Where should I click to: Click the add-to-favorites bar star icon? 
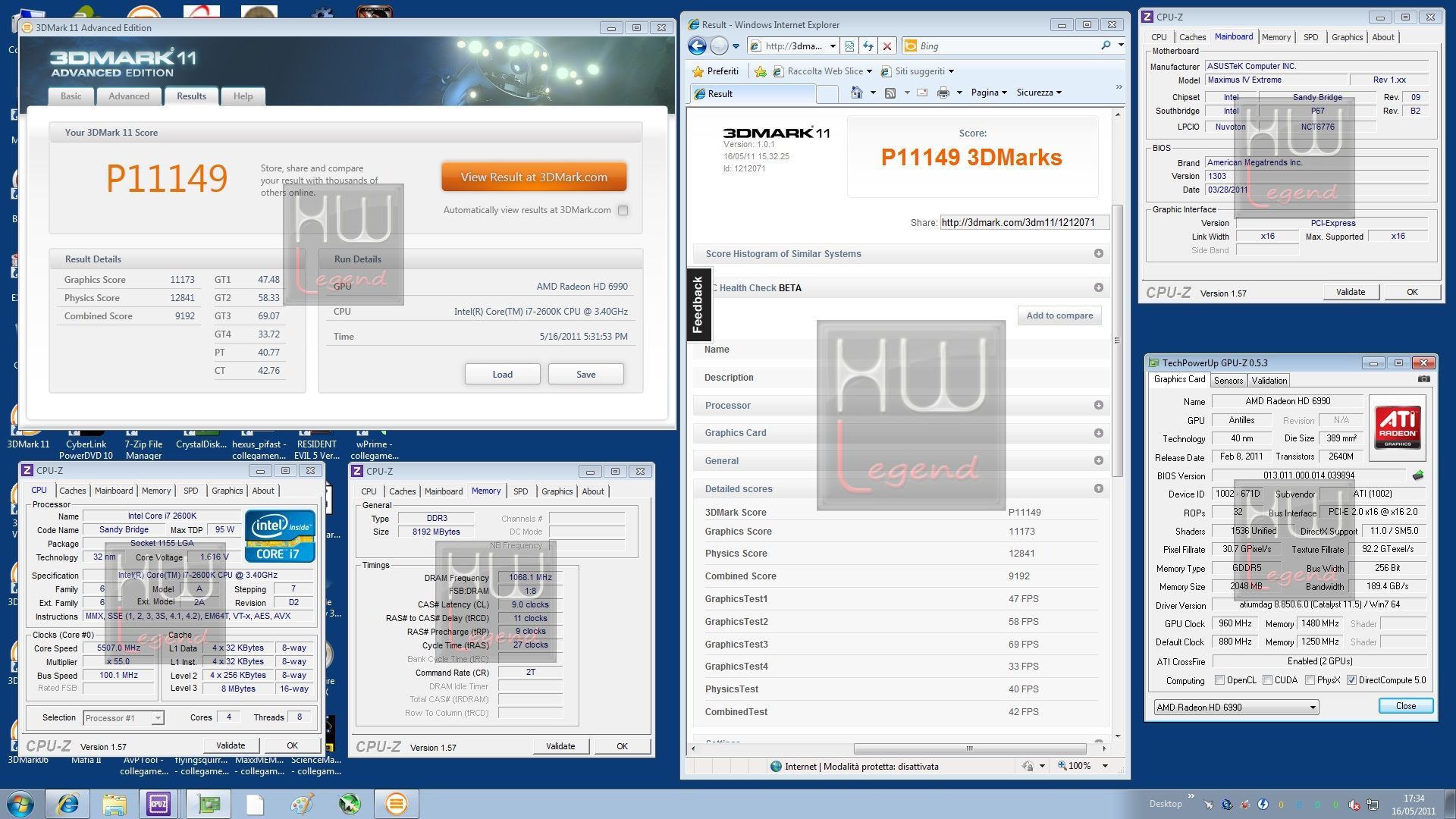pyautogui.click(x=760, y=71)
